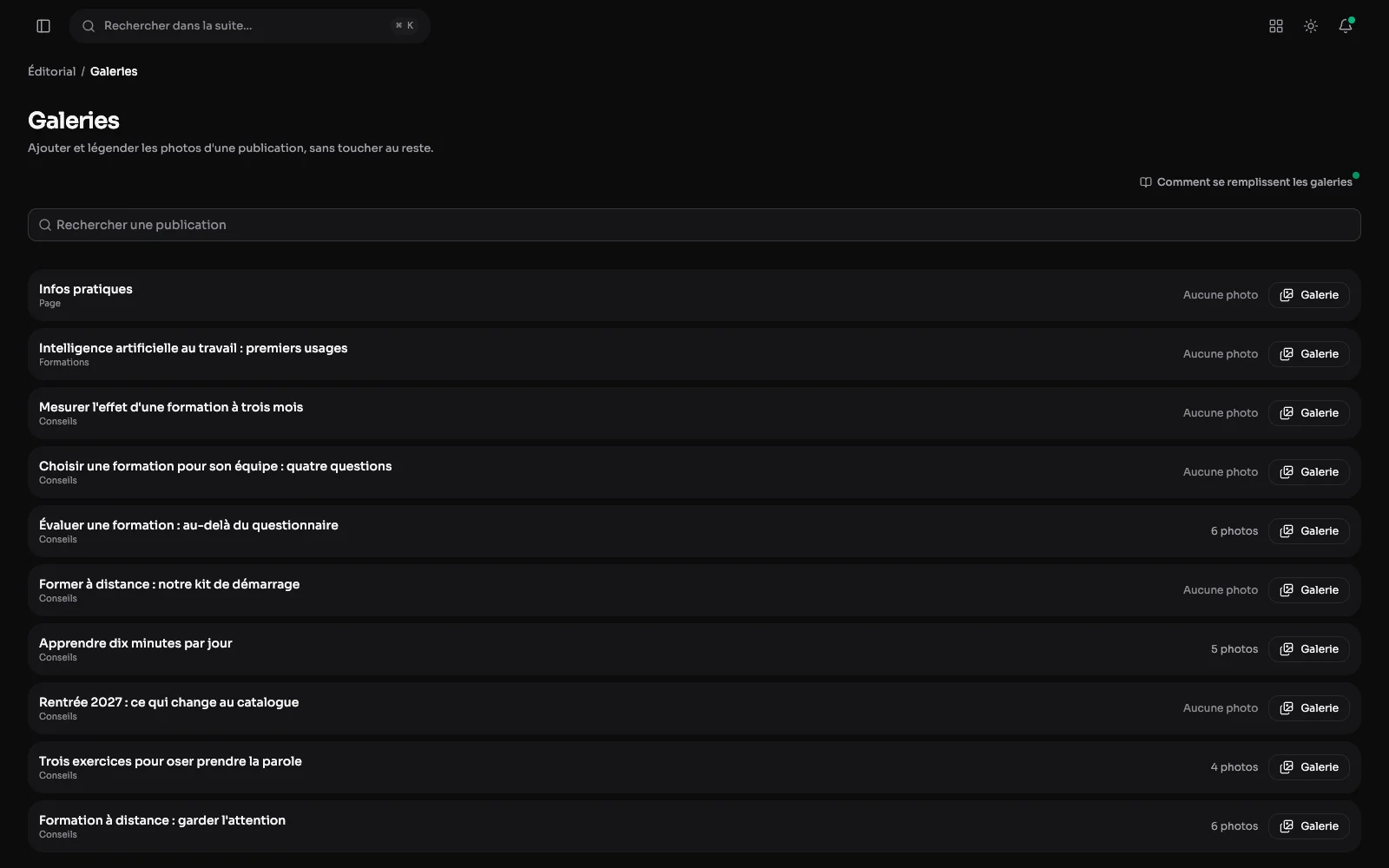This screenshot has height=868, width=1389.
Task: Select title Intelligence artificielle au travail : premiers usages
Action: pos(193,348)
